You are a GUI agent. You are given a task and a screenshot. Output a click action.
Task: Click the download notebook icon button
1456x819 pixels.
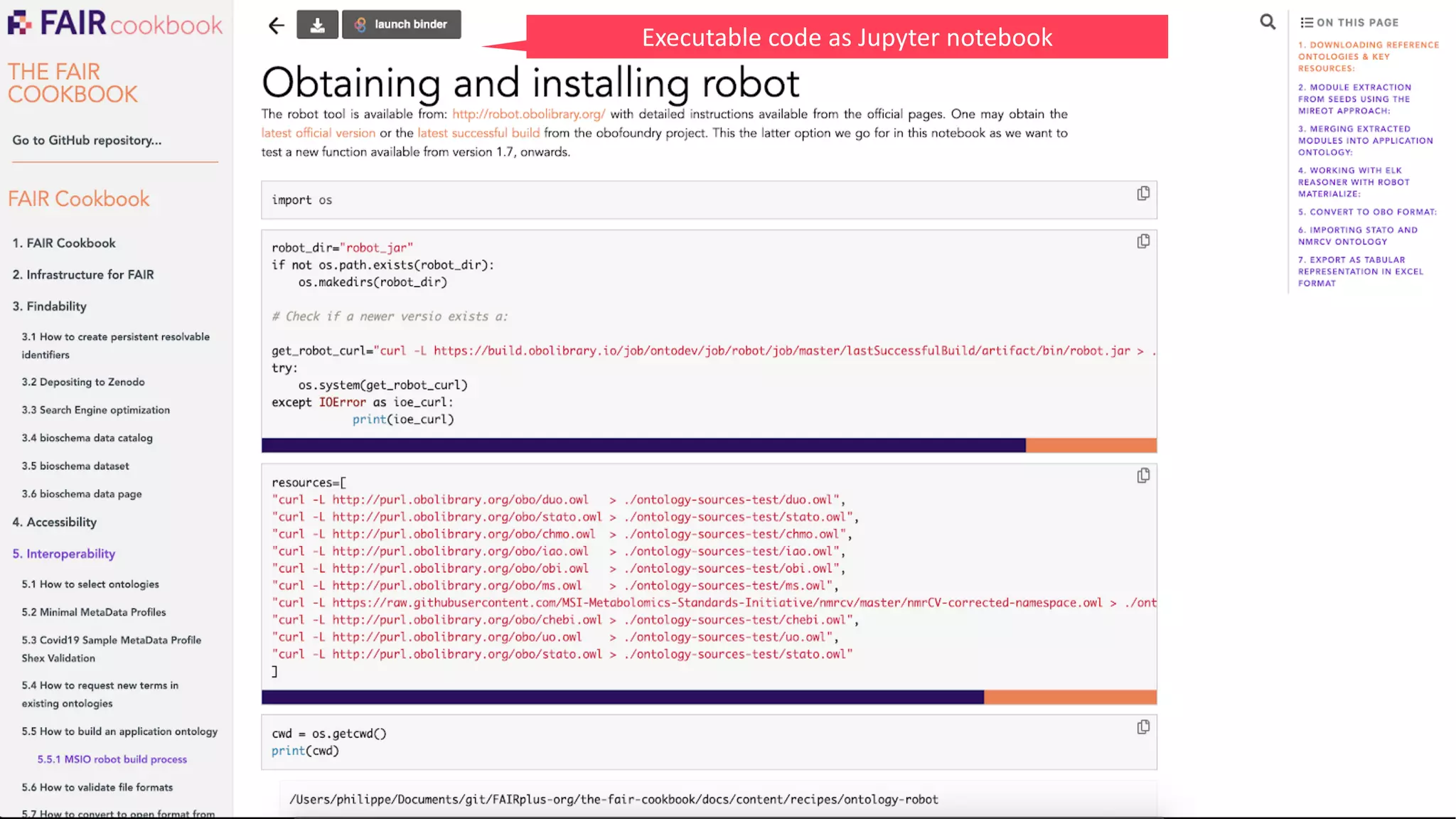(x=317, y=25)
